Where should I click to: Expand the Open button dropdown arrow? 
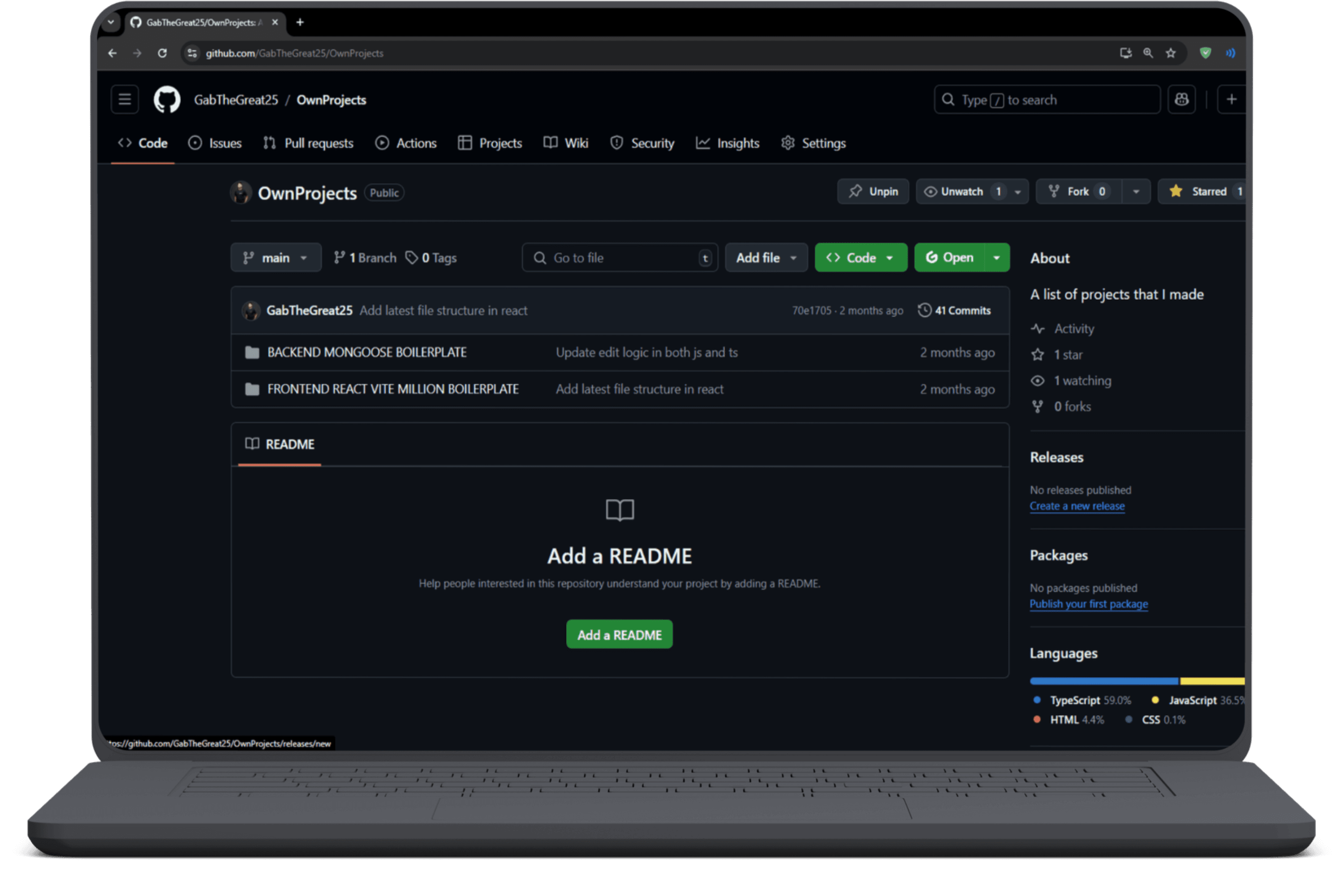[996, 258]
